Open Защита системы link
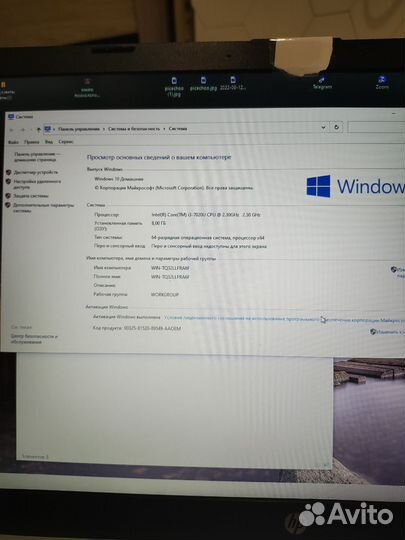The width and height of the screenshot is (405, 540). tap(31, 196)
